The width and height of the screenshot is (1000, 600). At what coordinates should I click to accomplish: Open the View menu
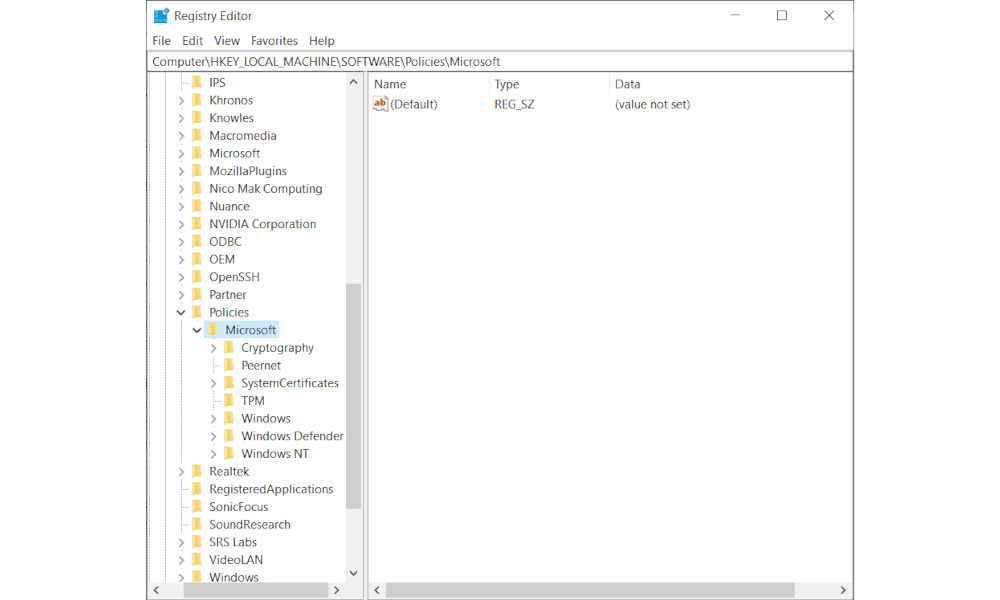pos(226,41)
